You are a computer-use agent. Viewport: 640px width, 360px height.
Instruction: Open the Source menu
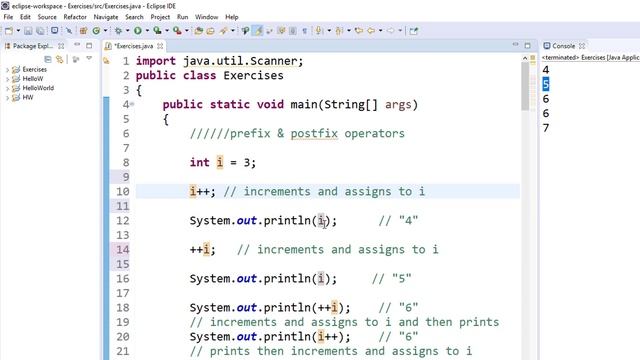point(47,17)
